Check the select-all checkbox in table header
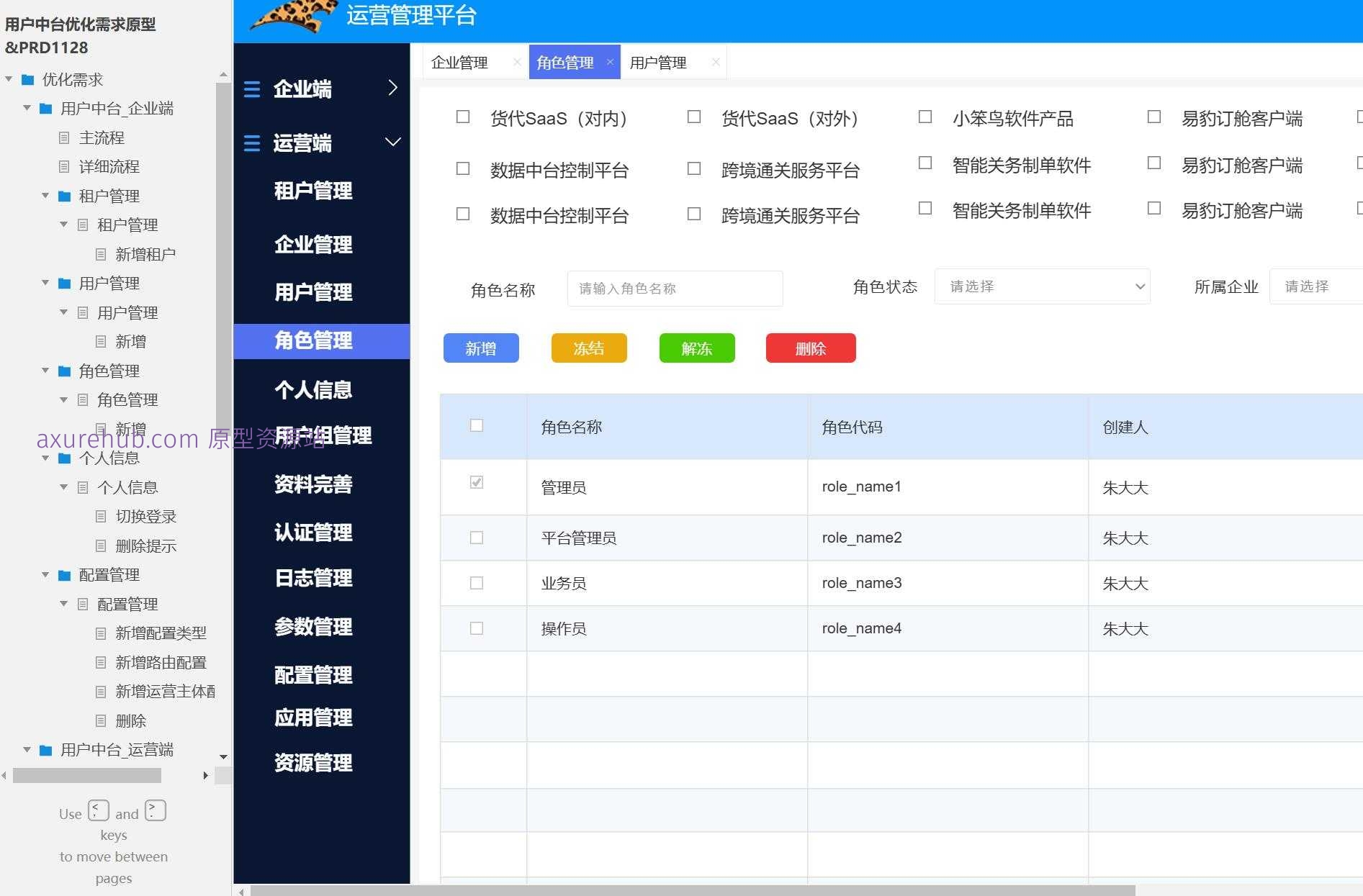1363x896 pixels. point(476,426)
